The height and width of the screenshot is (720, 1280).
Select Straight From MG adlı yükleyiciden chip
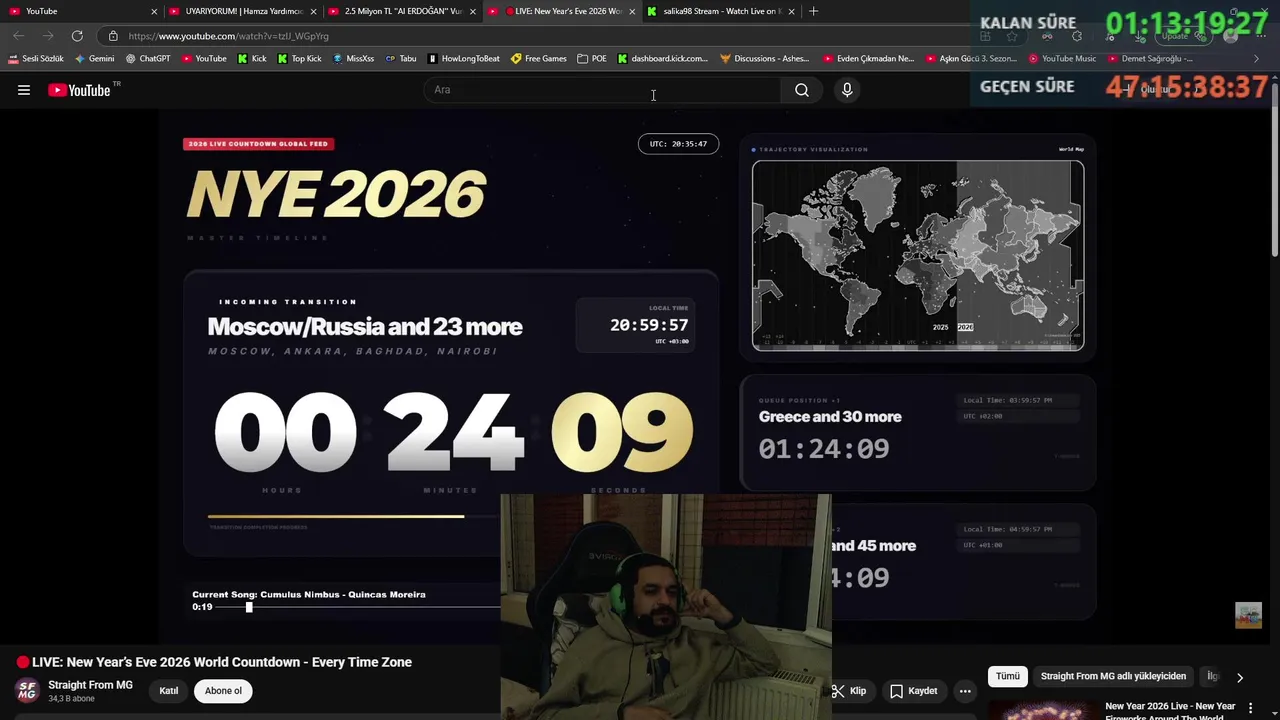tap(1113, 676)
